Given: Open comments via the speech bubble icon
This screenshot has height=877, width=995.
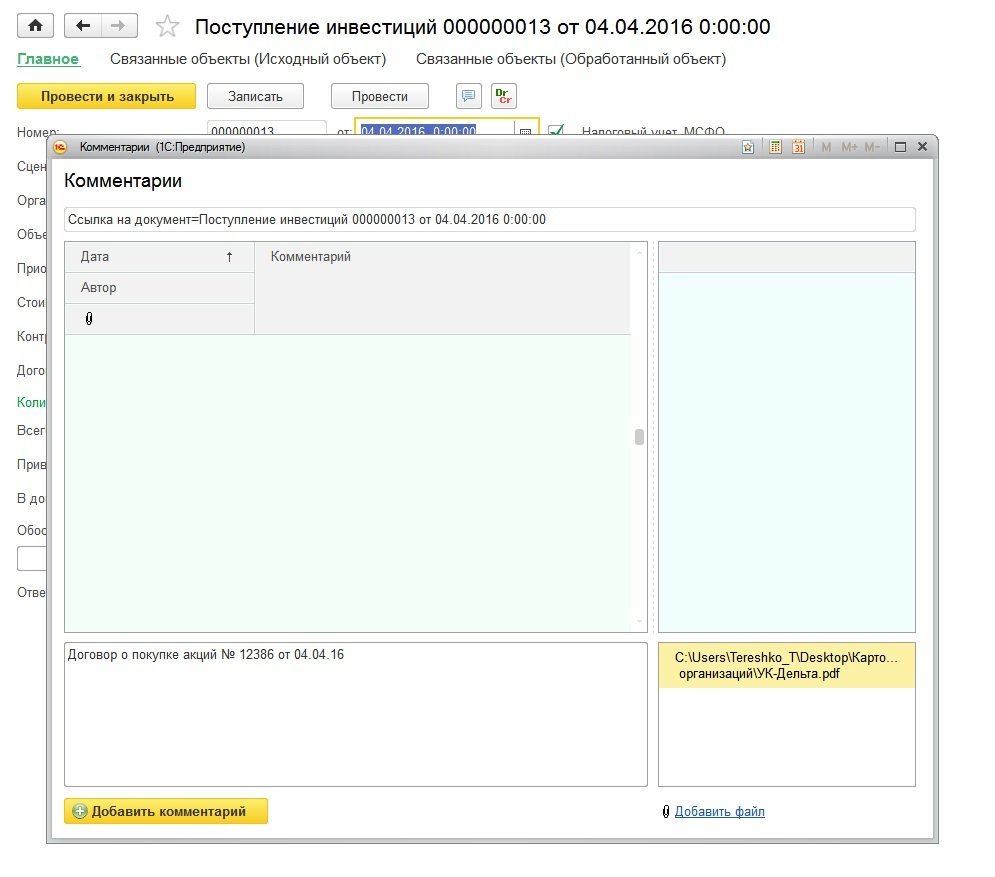Looking at the screenshot, I should click(469, 96).
